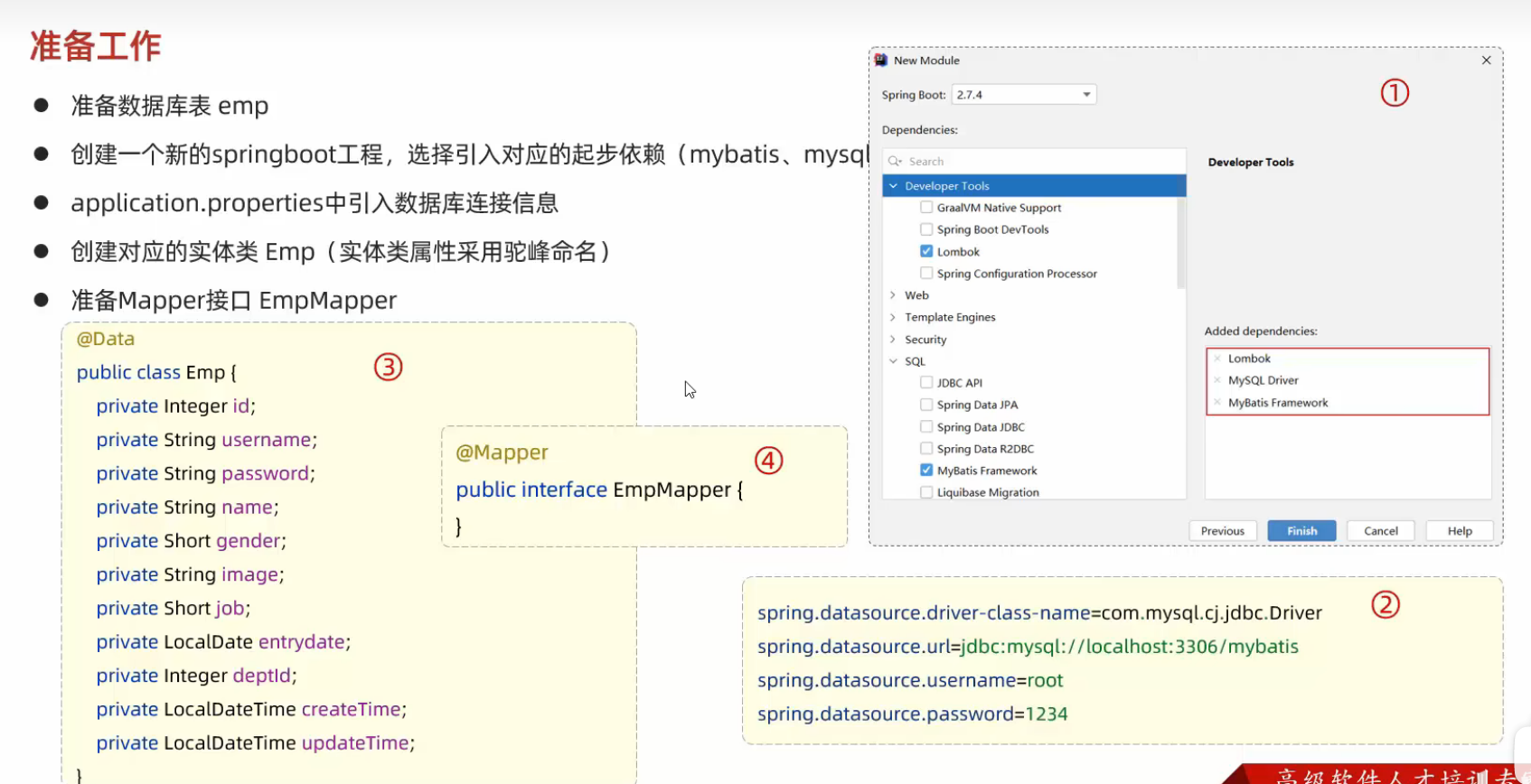Go back with the Previous button
This screenshot has height=784, width=1531.
click(x=1222, y=531)
